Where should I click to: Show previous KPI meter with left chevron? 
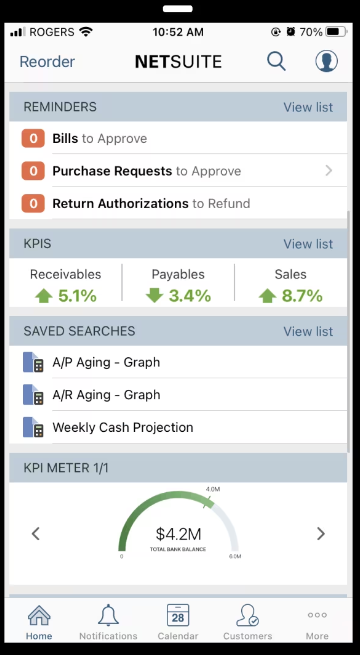36,533
